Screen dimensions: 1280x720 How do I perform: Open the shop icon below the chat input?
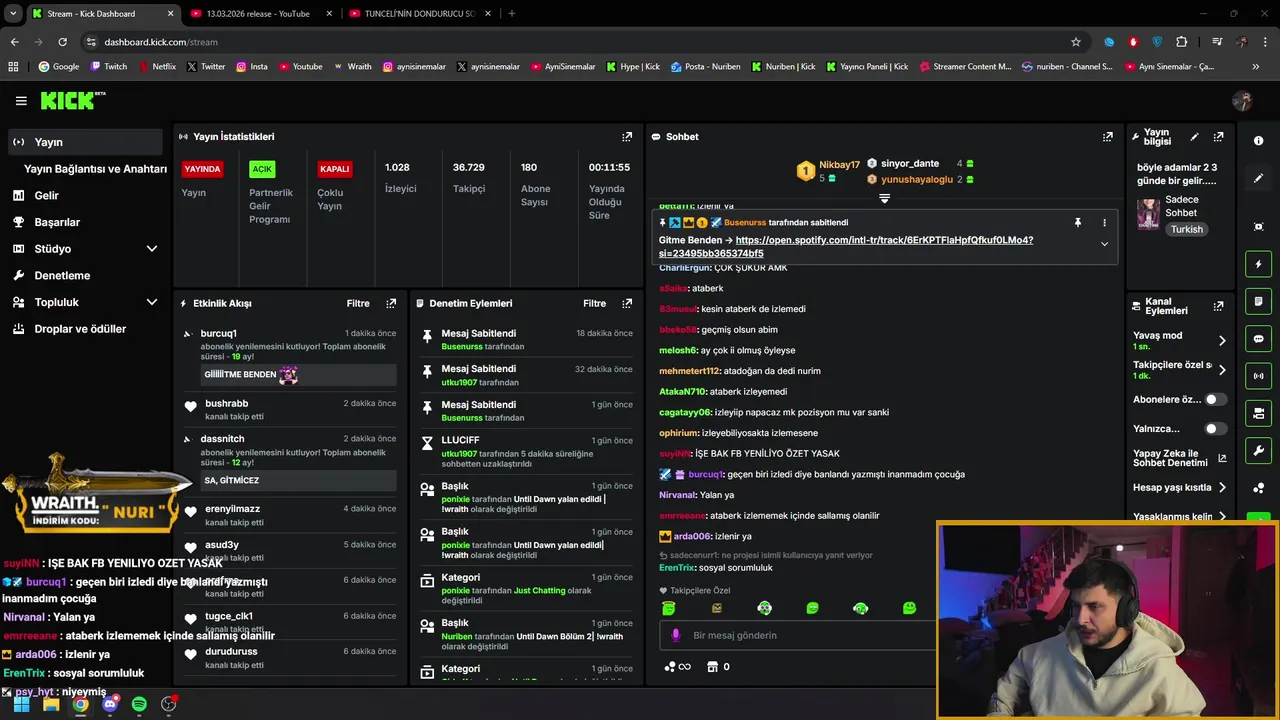712,667
